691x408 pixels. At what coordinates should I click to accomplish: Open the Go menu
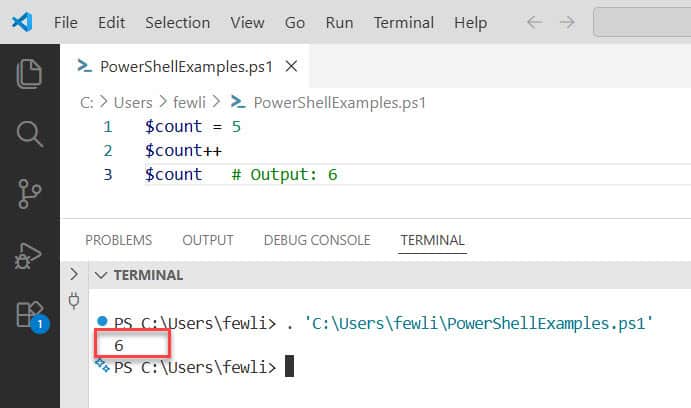(x=295, y=22)
